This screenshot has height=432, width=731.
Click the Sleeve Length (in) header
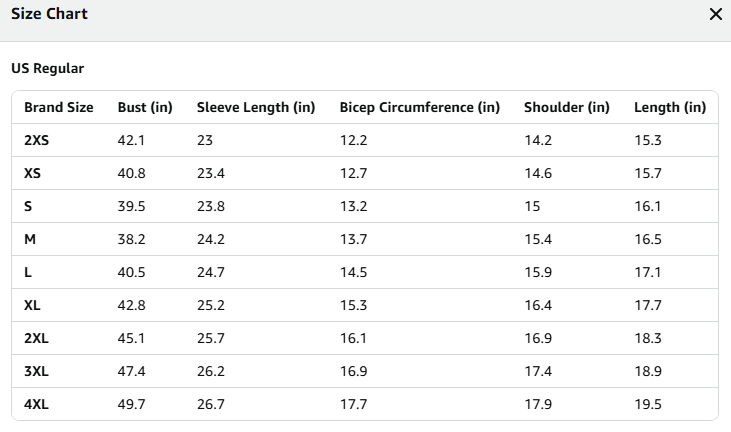pyautogui.click(x=256, y=107)
